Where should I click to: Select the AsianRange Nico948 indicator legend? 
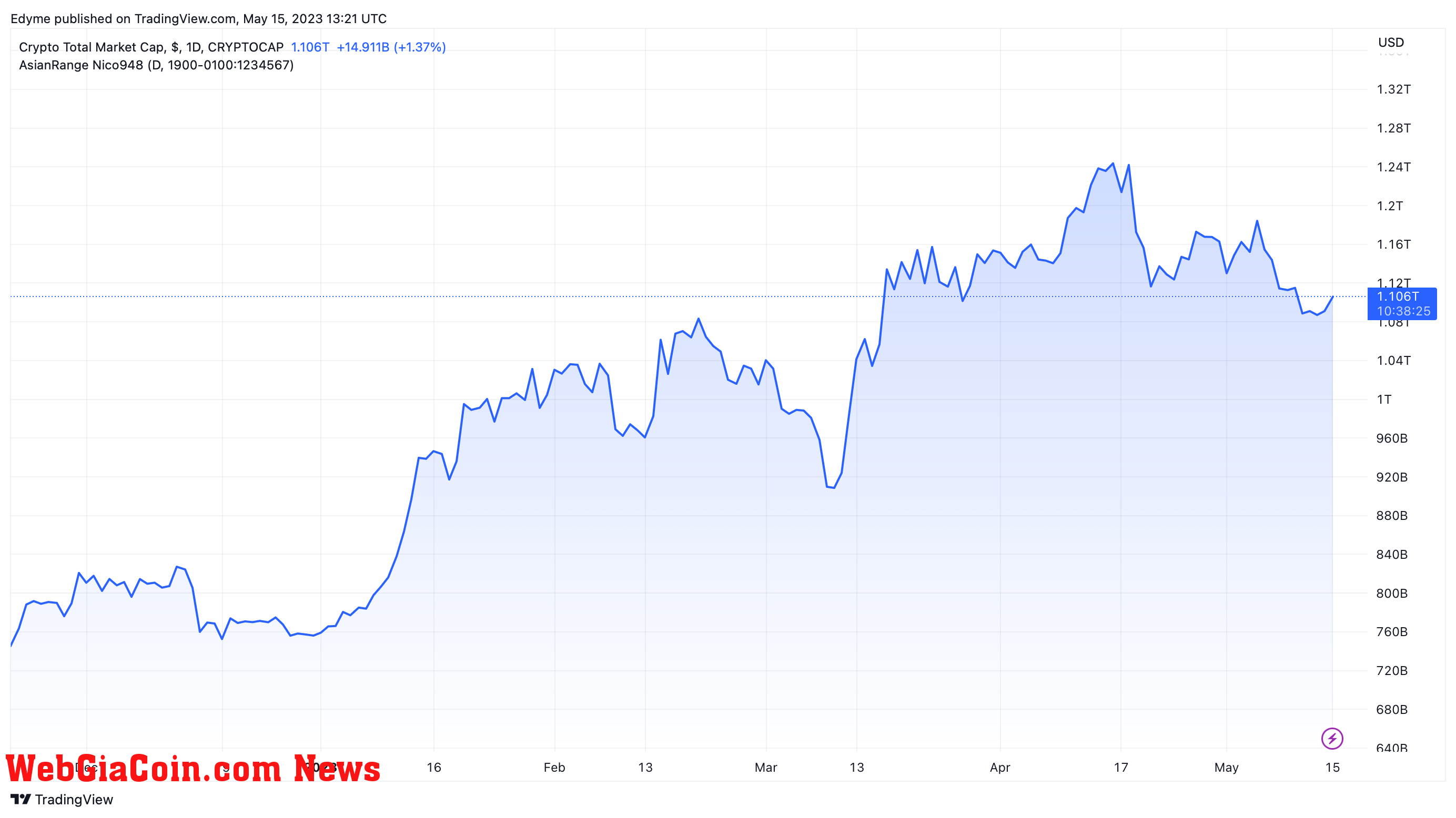(x=156, y=65)
